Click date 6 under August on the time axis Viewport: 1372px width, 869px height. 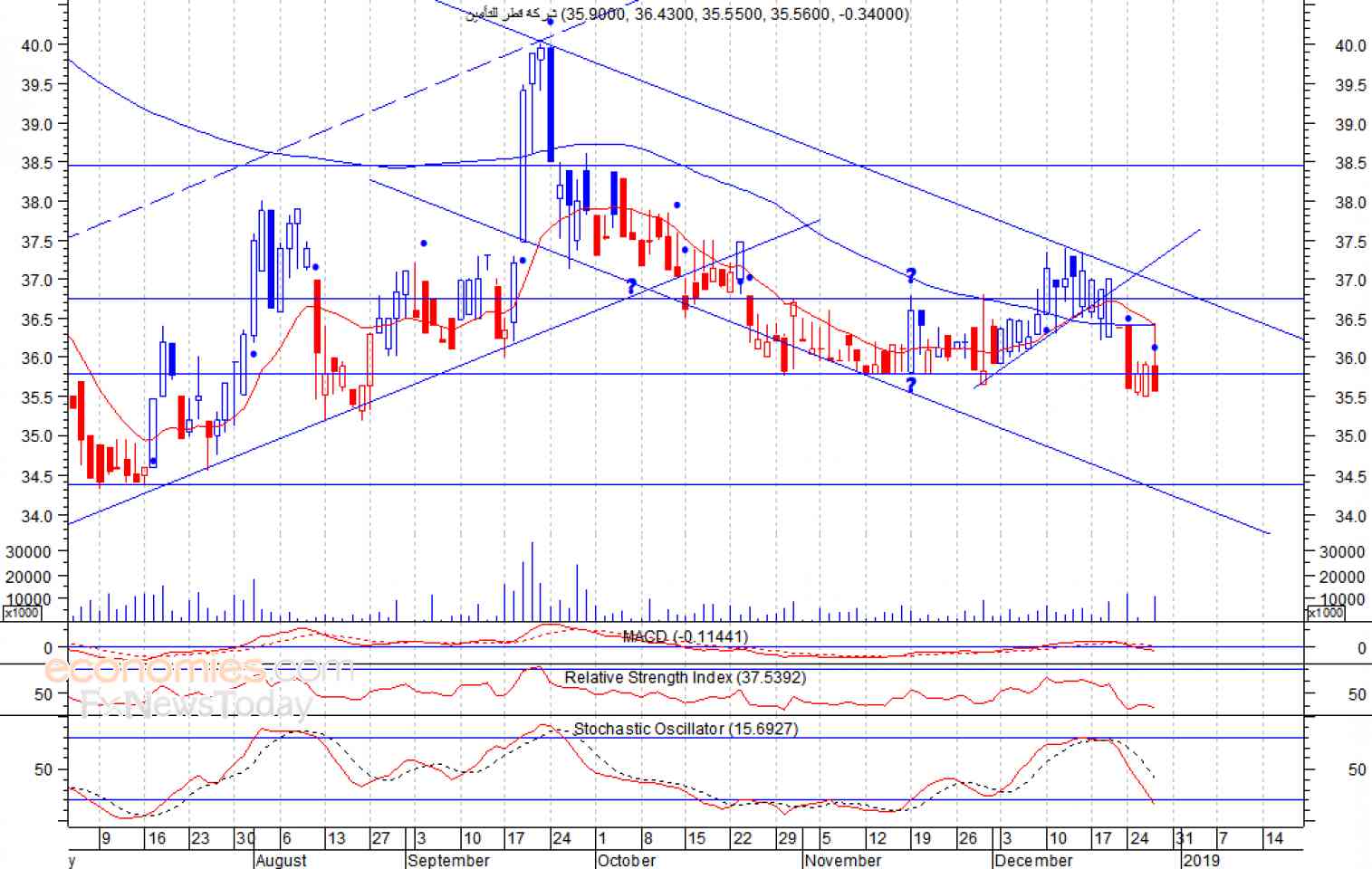click(287, 838)
